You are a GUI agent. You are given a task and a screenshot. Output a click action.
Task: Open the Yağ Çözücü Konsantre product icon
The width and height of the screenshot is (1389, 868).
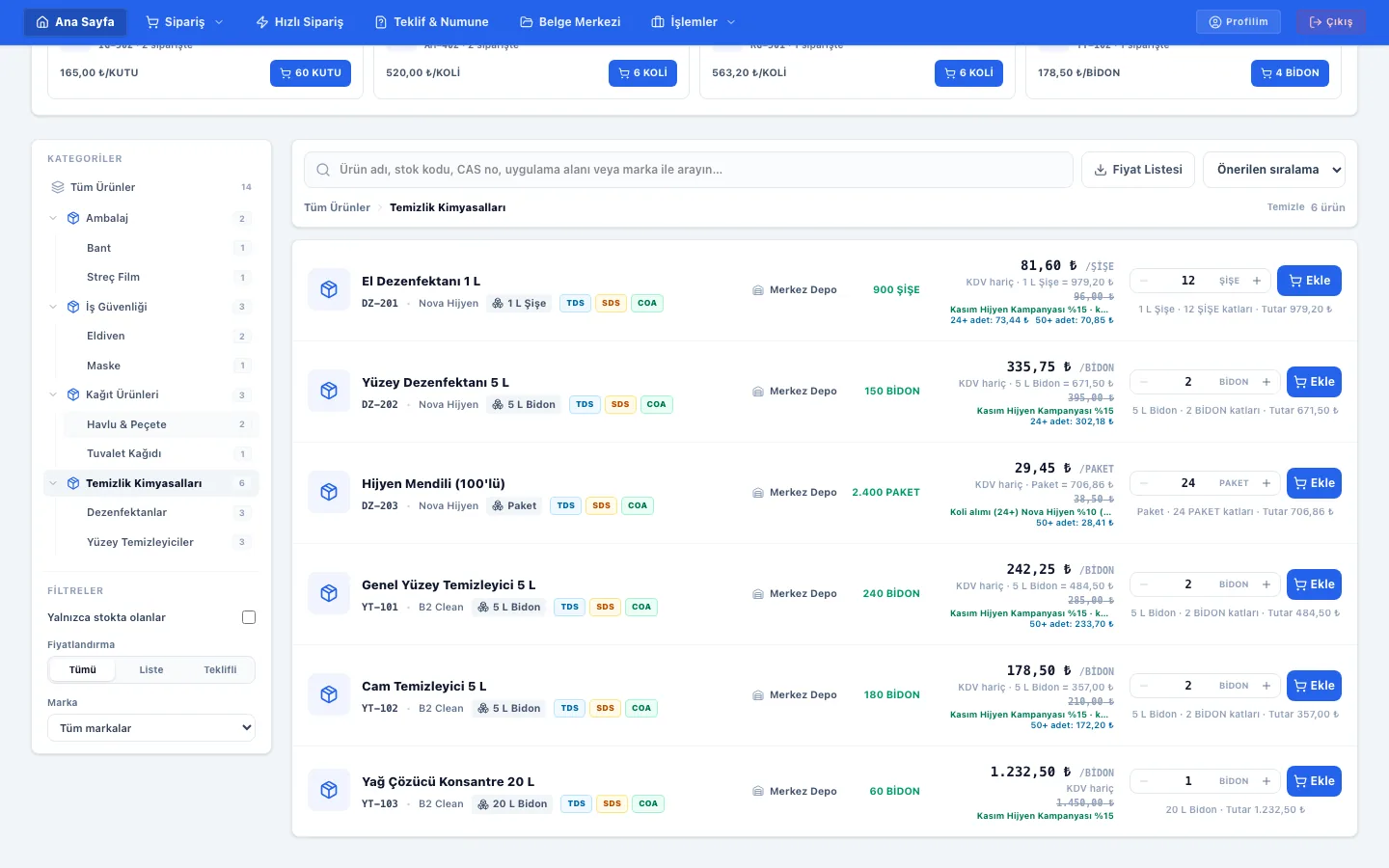click(329, 790)
